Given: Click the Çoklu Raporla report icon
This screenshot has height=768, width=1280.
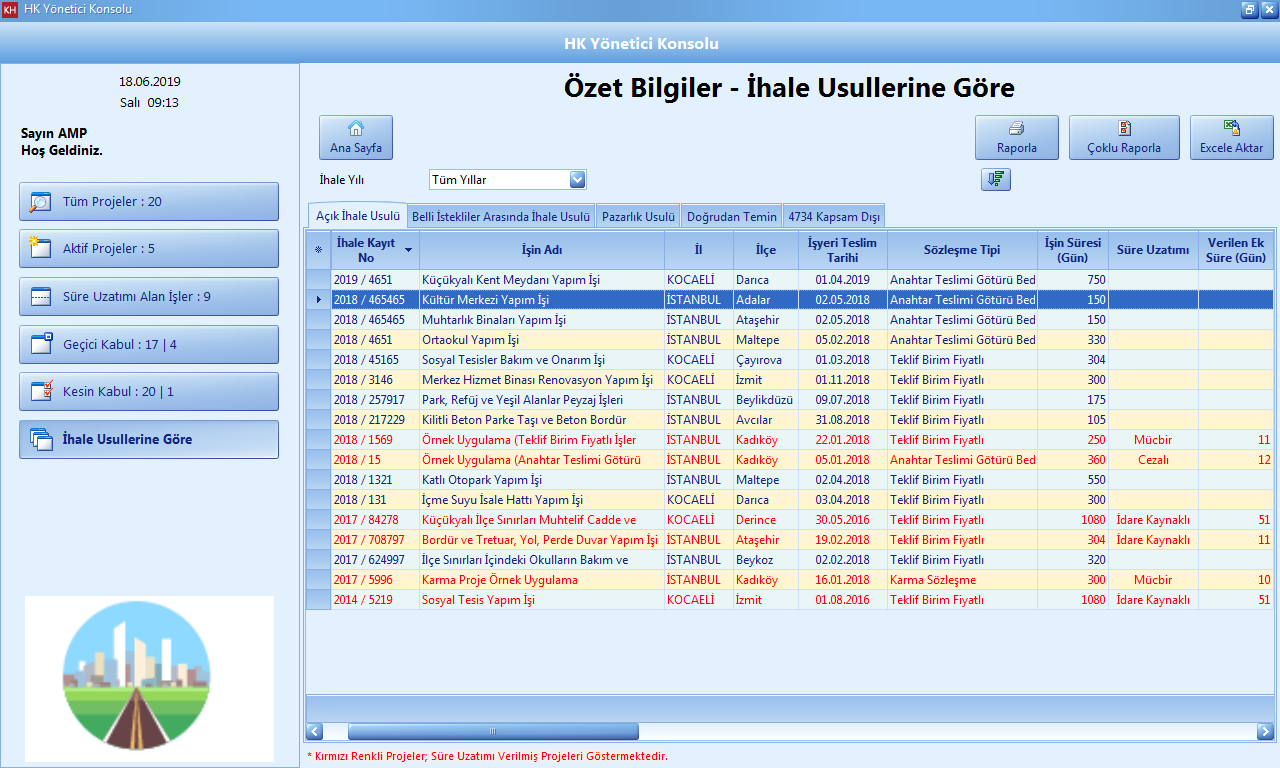Looking at the screenshot, I should (x=1123, y=127).
